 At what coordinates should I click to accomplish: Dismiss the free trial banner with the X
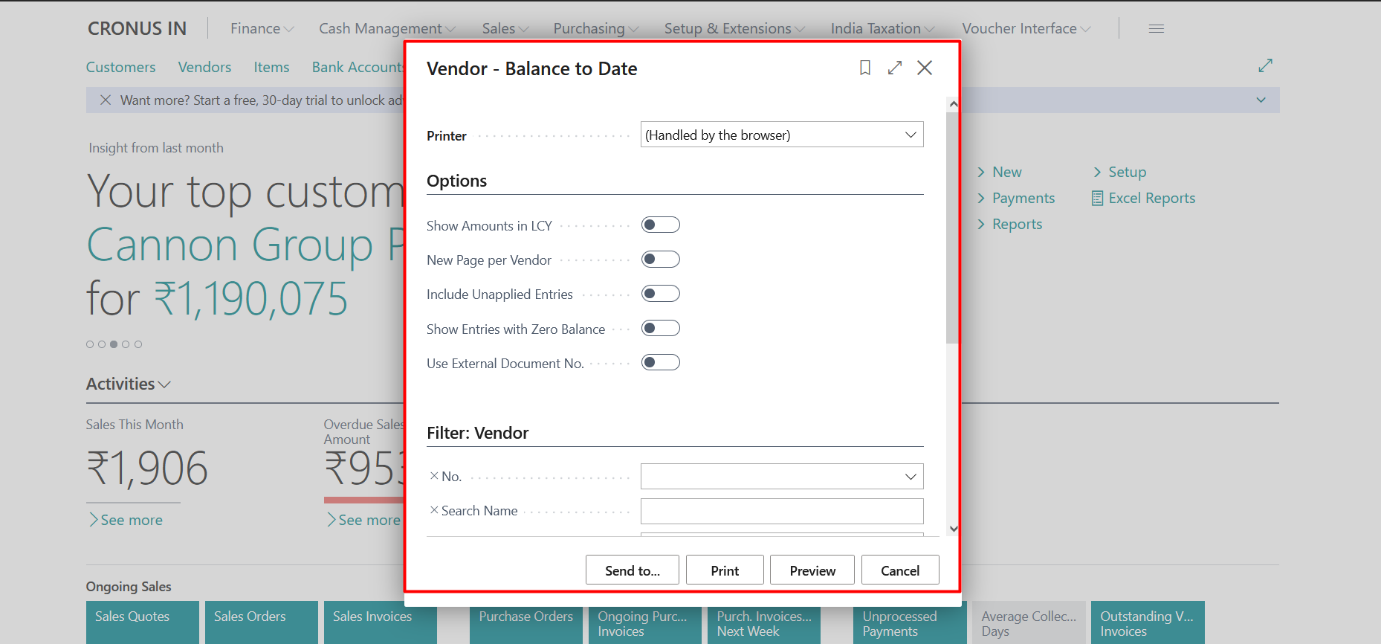click(105, 100)
